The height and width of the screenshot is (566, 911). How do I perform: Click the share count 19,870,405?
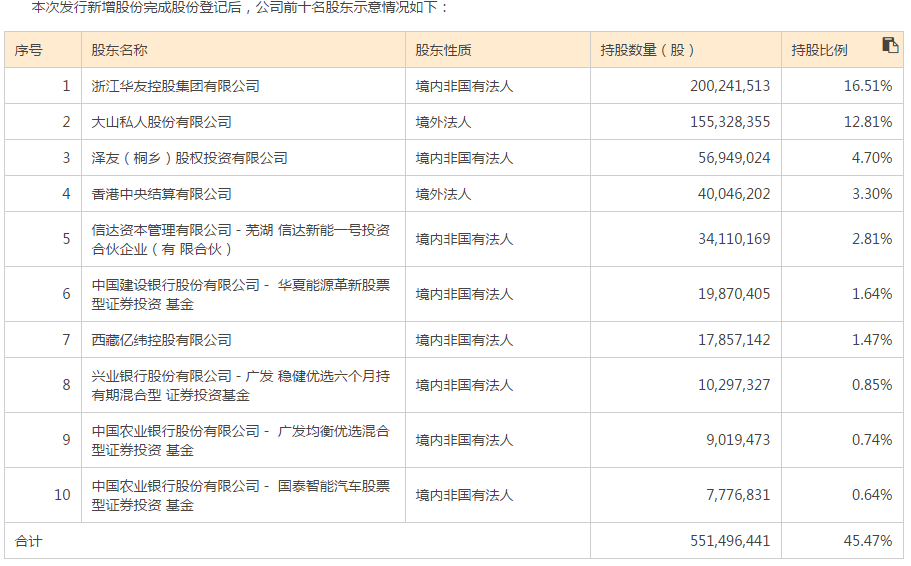(734, 294)
